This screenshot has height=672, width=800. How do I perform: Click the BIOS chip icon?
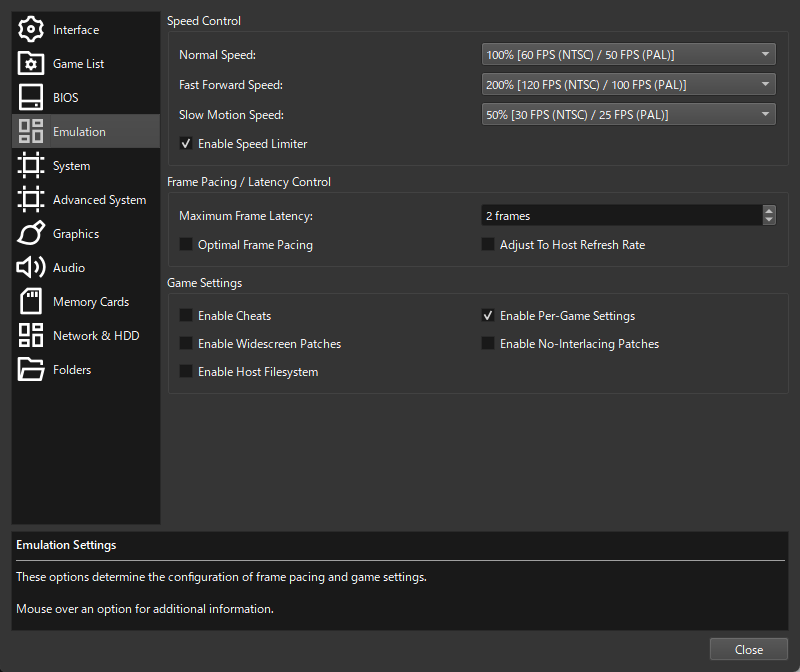tap(31, 97)
